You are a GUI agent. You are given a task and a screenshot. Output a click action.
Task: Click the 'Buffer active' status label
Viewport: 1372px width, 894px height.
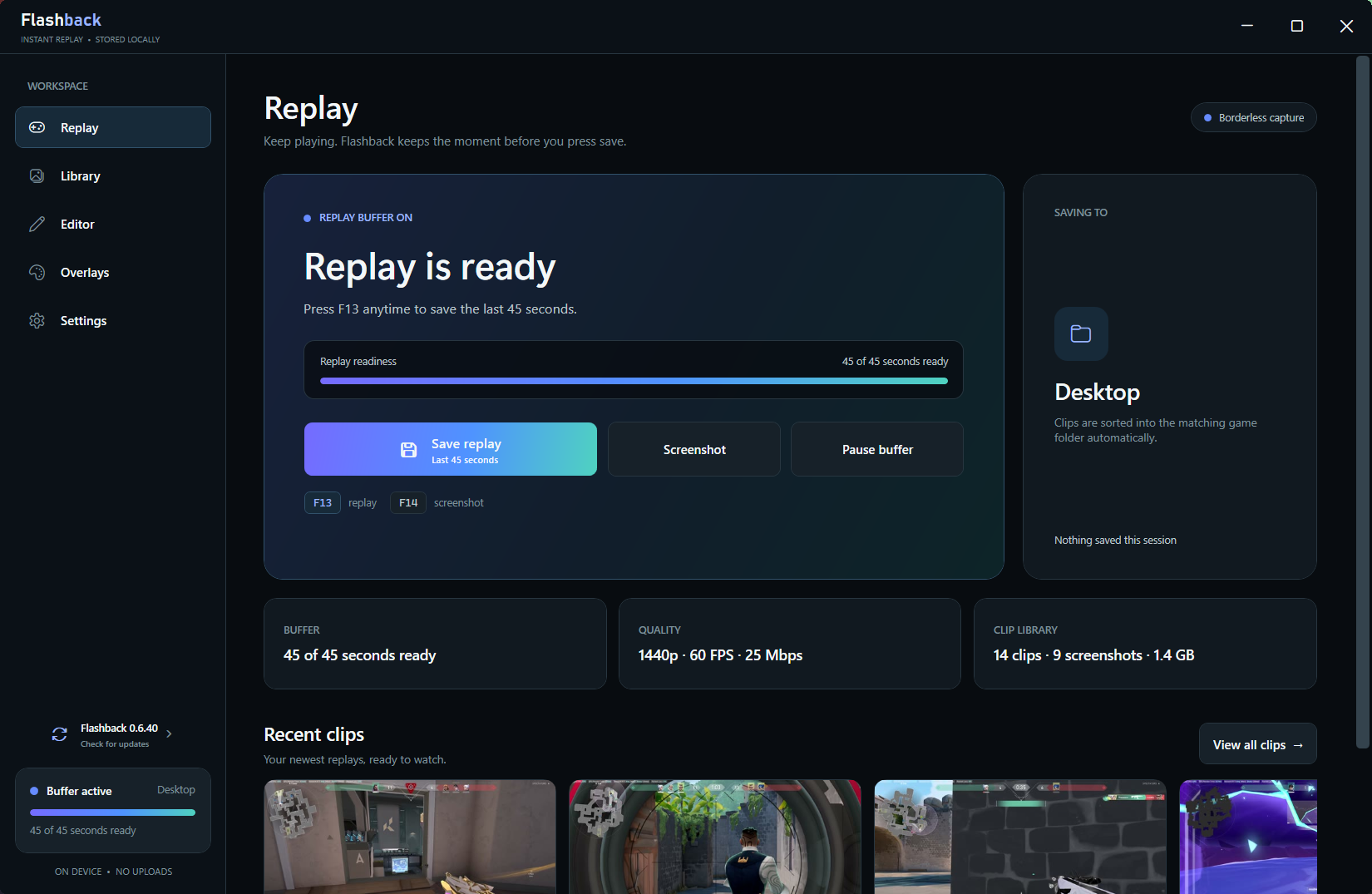(x=79, y=791)
